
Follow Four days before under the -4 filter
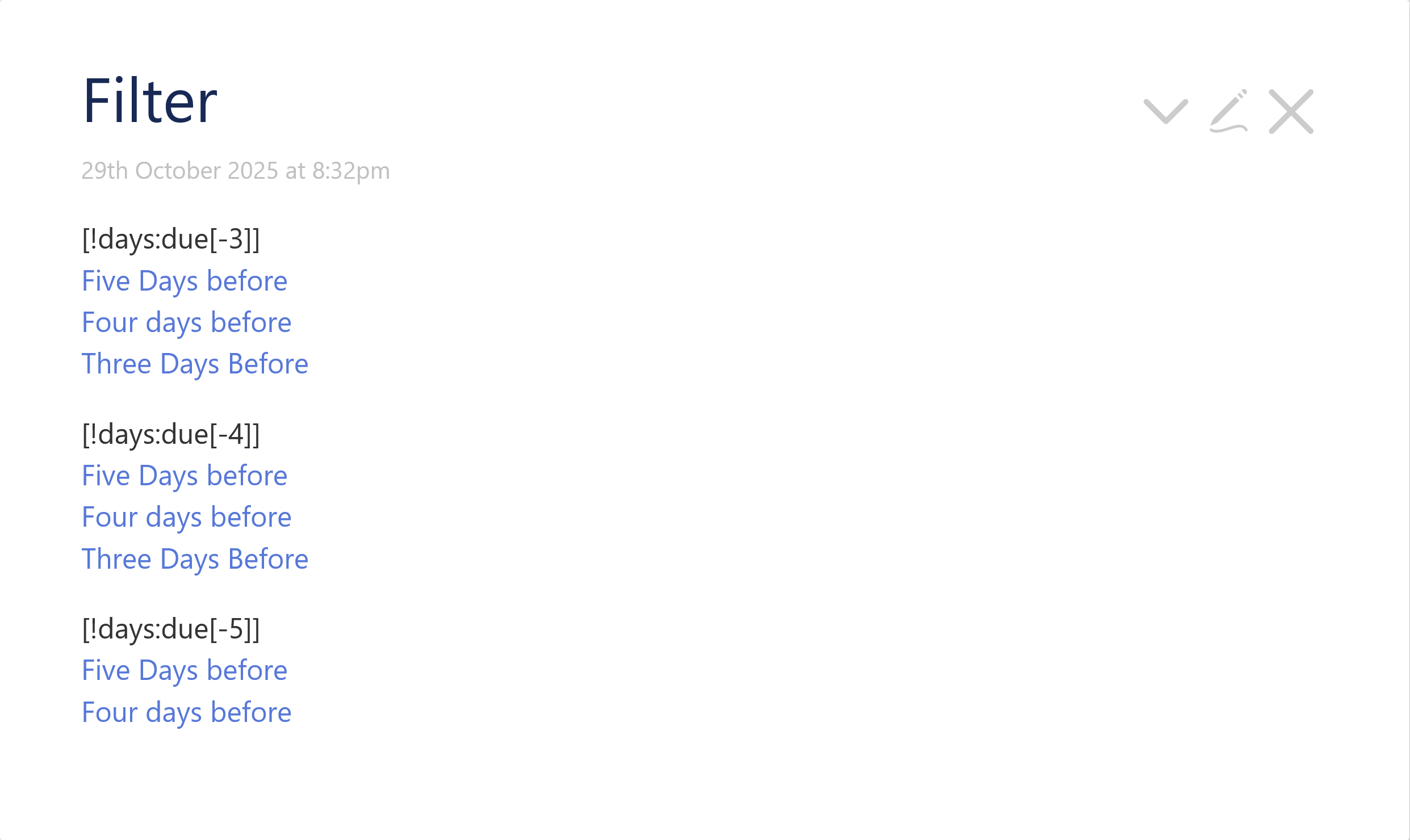click(x=186, y=517)
